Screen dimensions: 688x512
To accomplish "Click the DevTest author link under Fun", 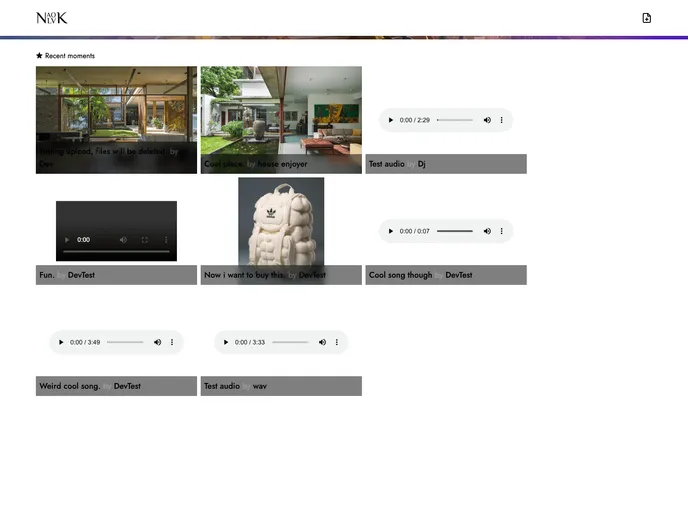I will [81, 275].
